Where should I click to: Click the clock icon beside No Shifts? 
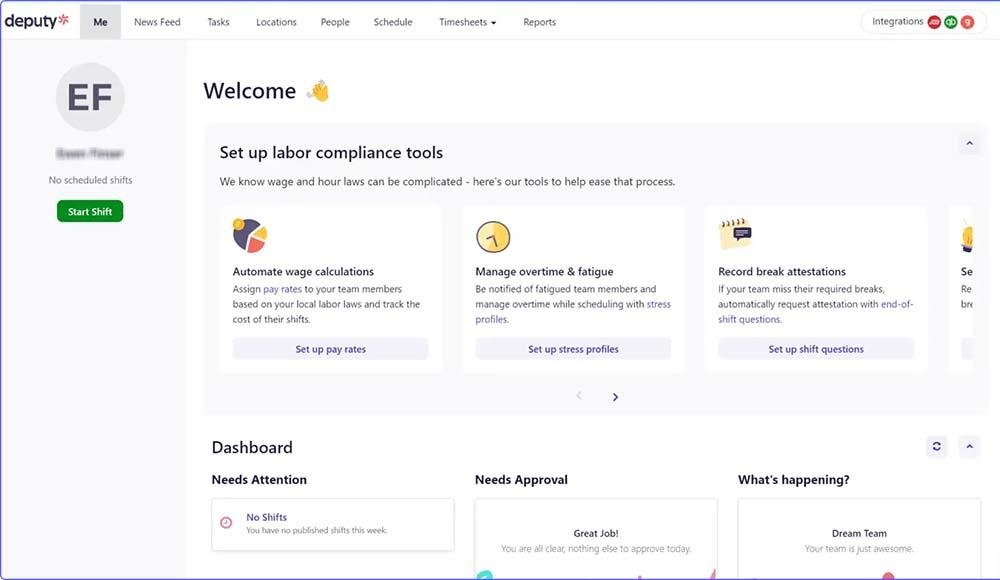tap(226, 523)
